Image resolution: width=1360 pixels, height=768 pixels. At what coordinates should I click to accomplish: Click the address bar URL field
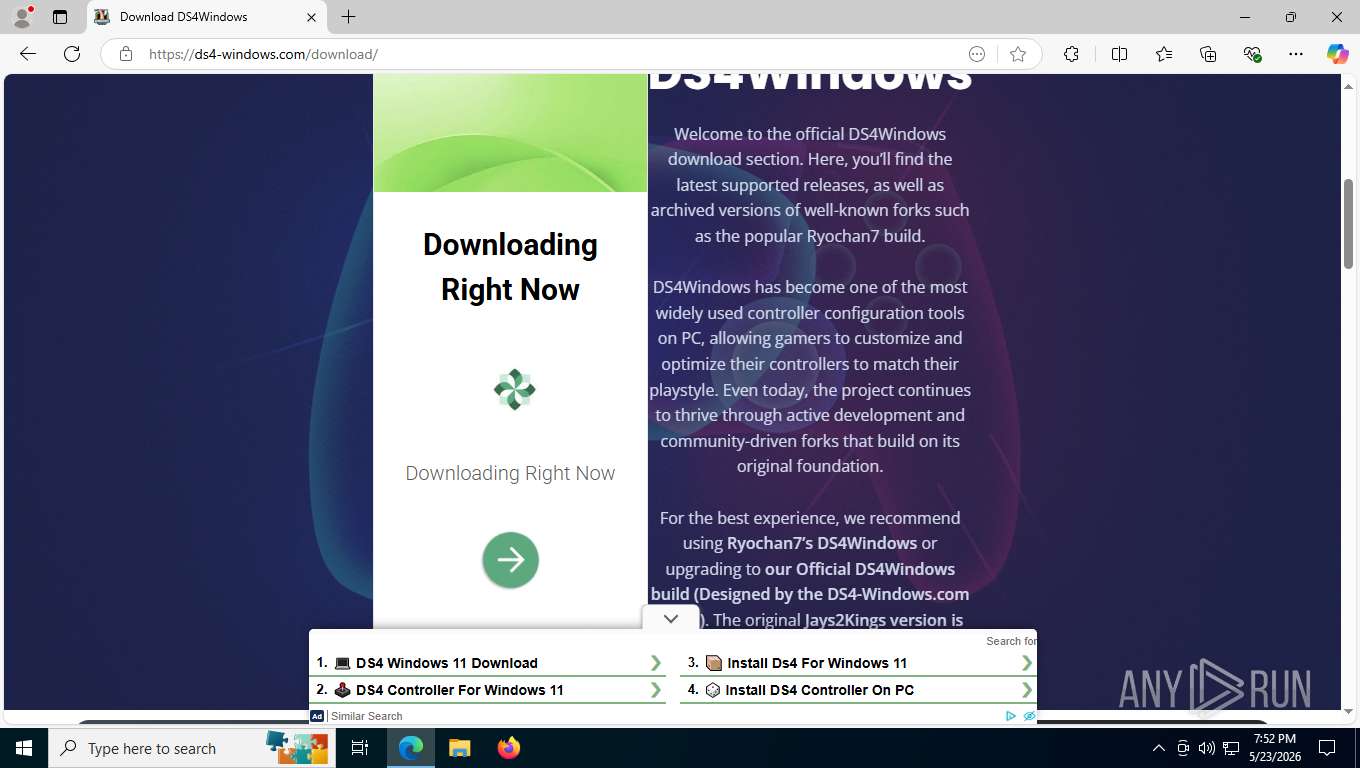(550, 54)
